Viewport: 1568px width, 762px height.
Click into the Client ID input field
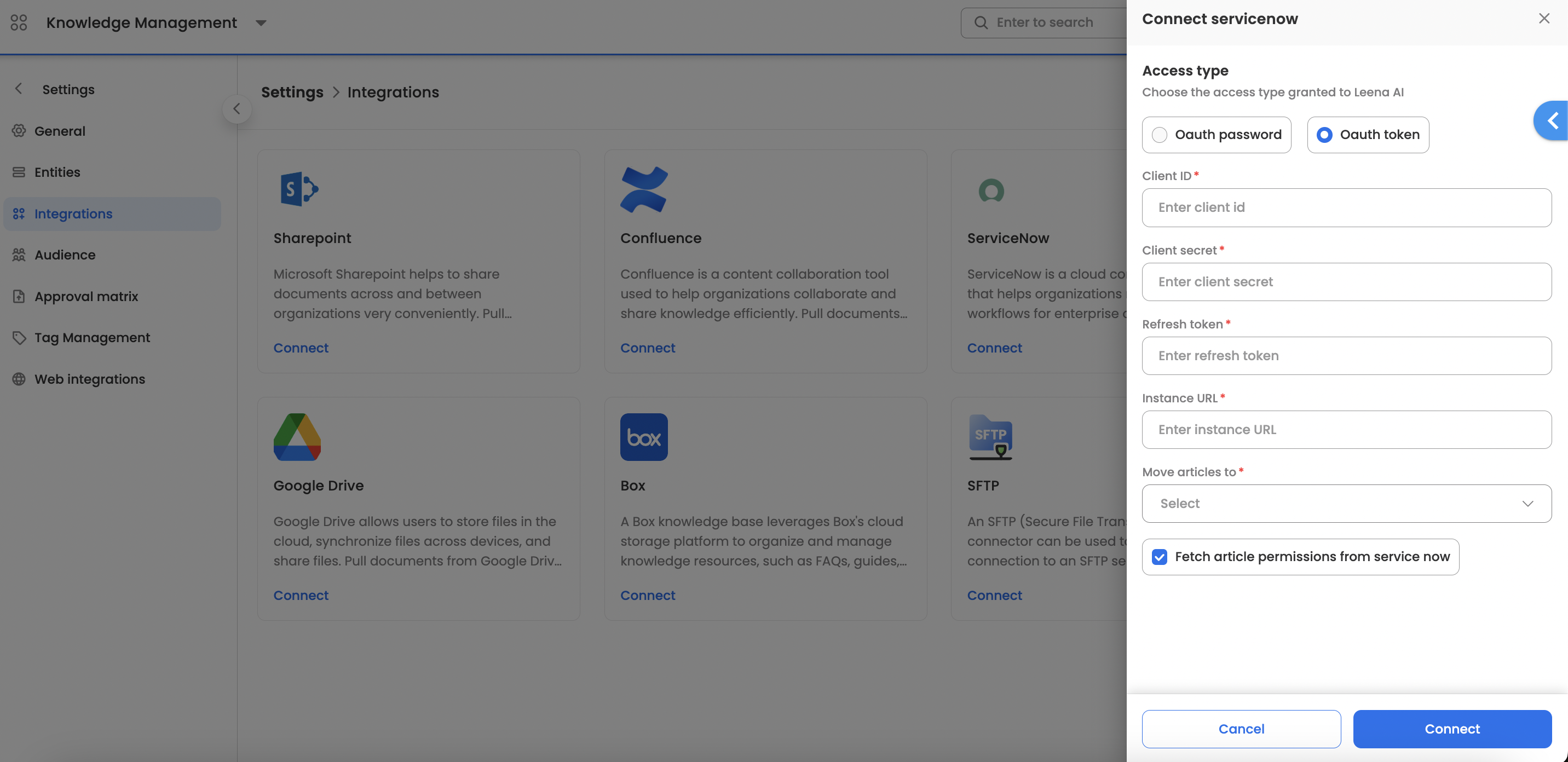[1346, 207]
